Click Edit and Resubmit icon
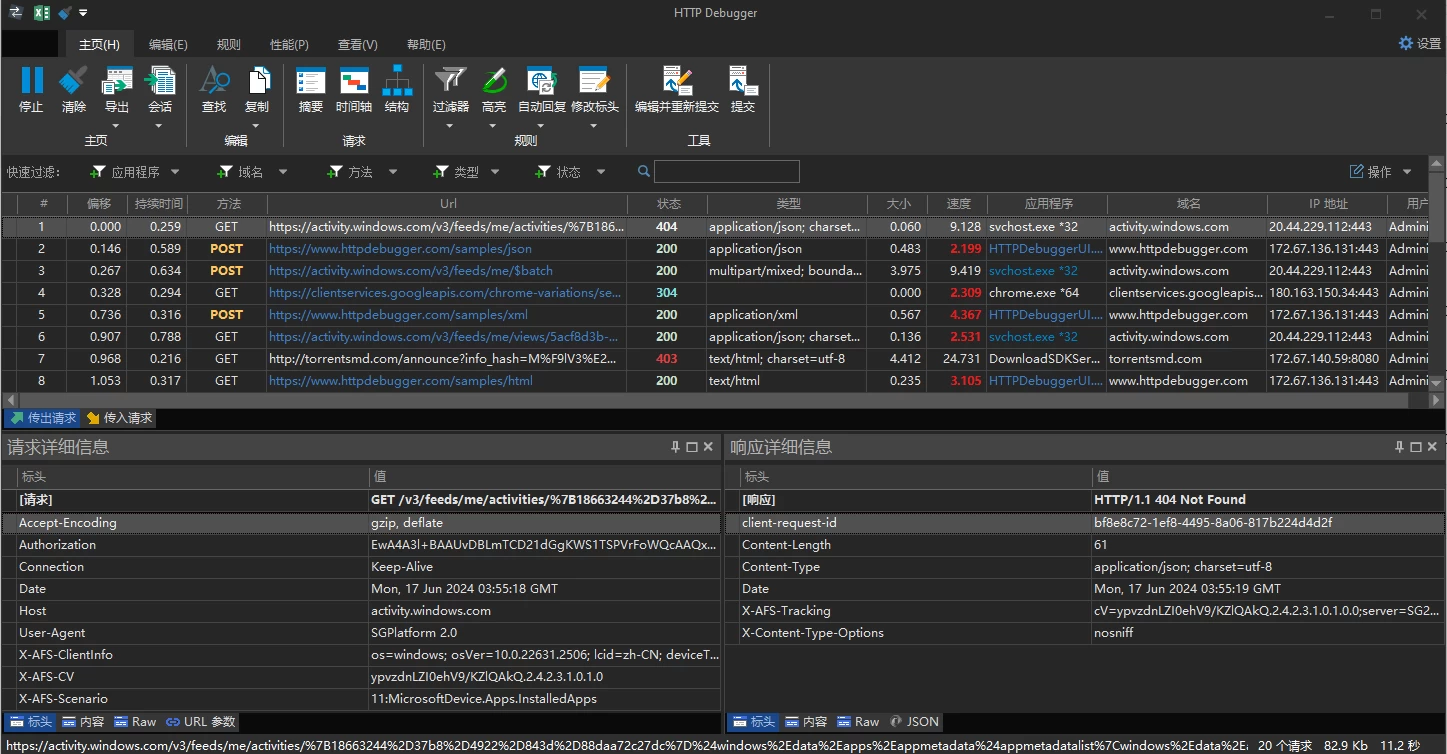Screen dimensions: 1447x754 [x=677, y=82]
